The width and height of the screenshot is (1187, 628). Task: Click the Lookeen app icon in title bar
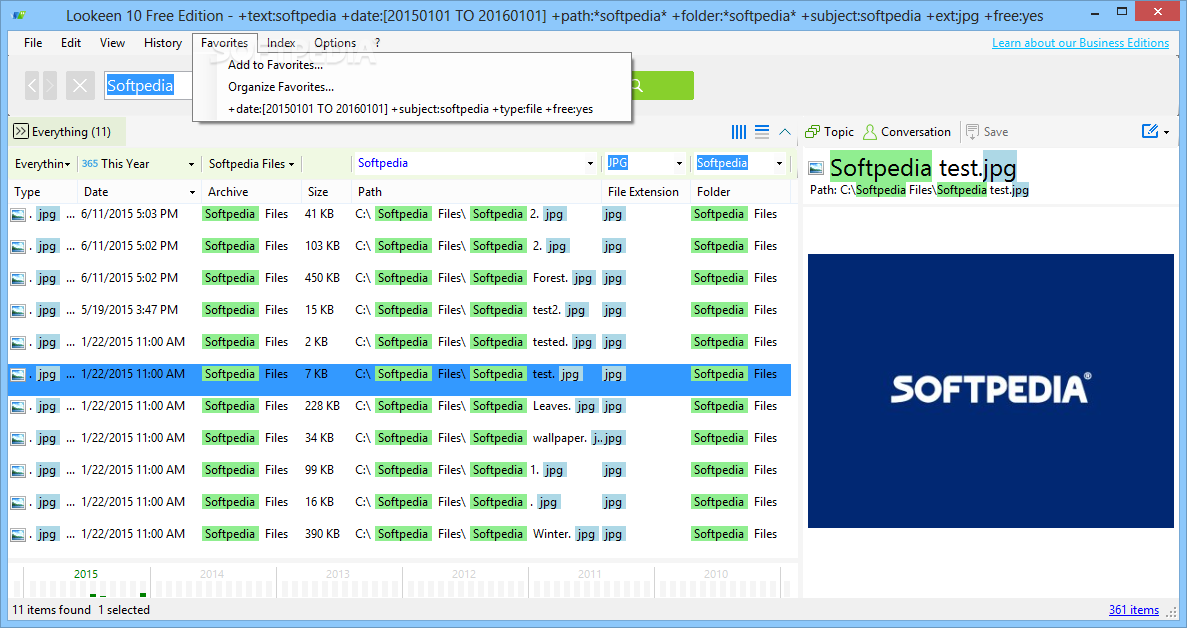pos(20,15)
